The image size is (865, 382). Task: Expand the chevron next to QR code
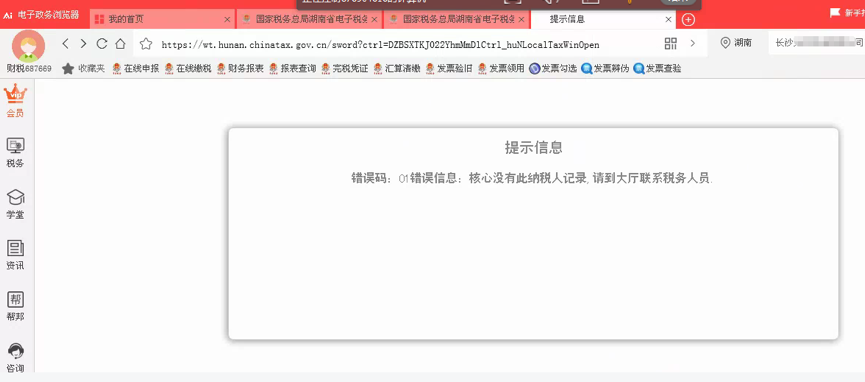tap(693, 44)
